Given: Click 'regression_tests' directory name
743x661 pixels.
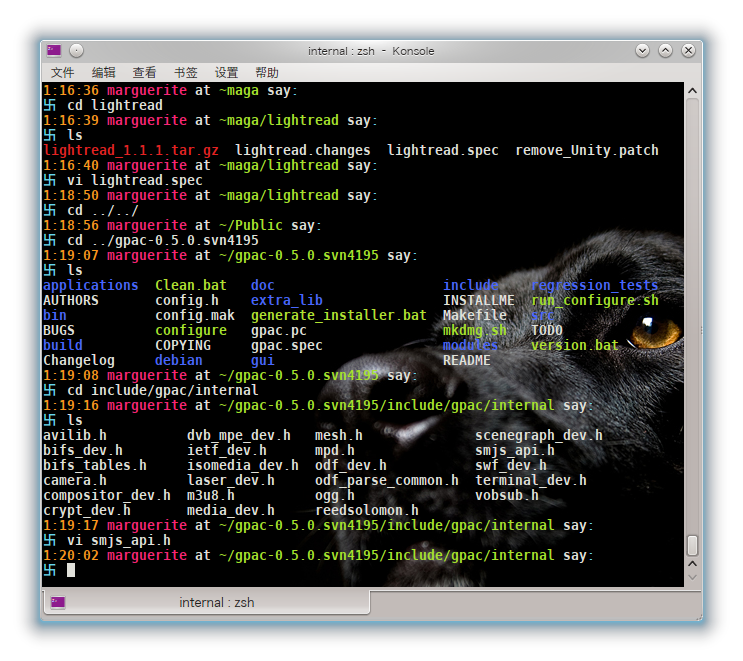Looking at the screenshot, I should (595, 285).
